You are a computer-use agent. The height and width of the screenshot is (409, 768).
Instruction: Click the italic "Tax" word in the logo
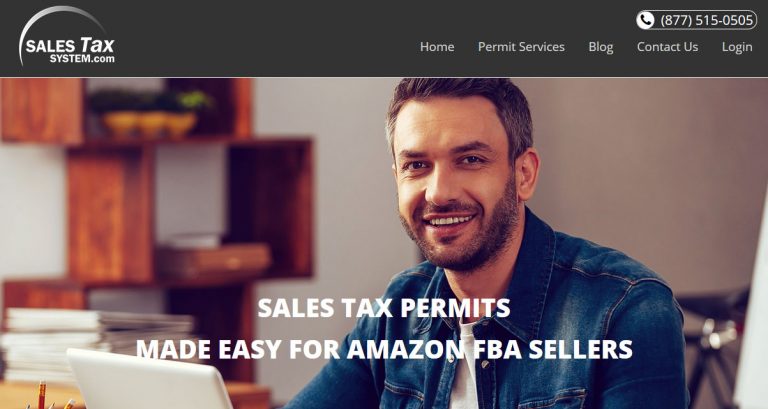97,45
